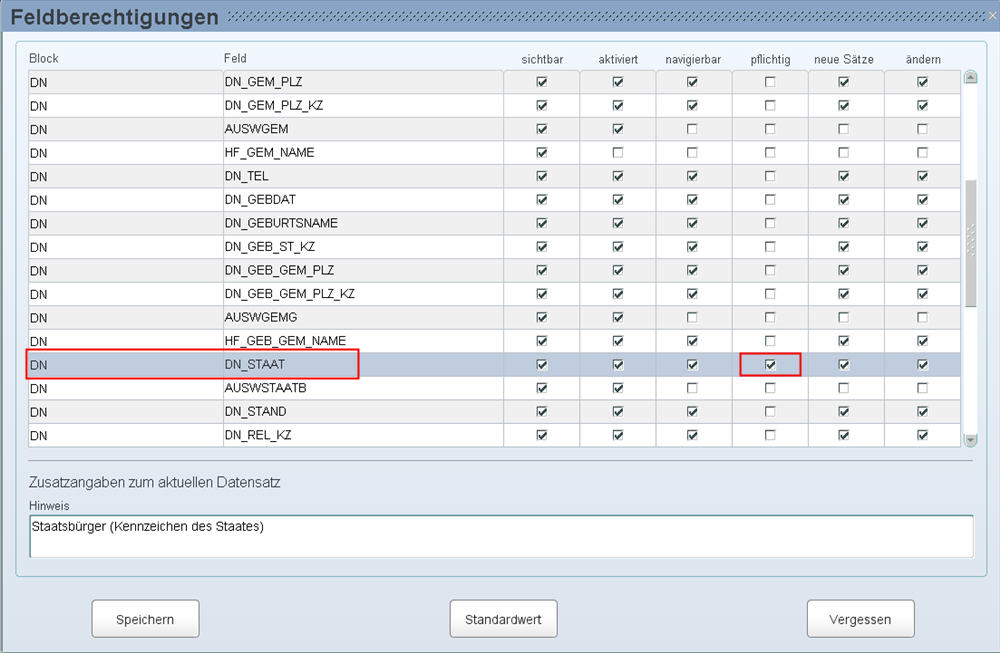
Task: Click the vertical scrollbar thumb
Action: tap(970, 240)
